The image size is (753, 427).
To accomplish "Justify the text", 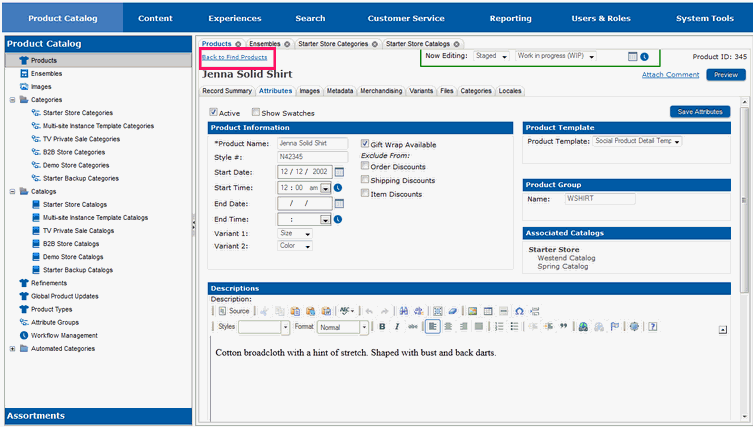I will (x=479, y=327).
